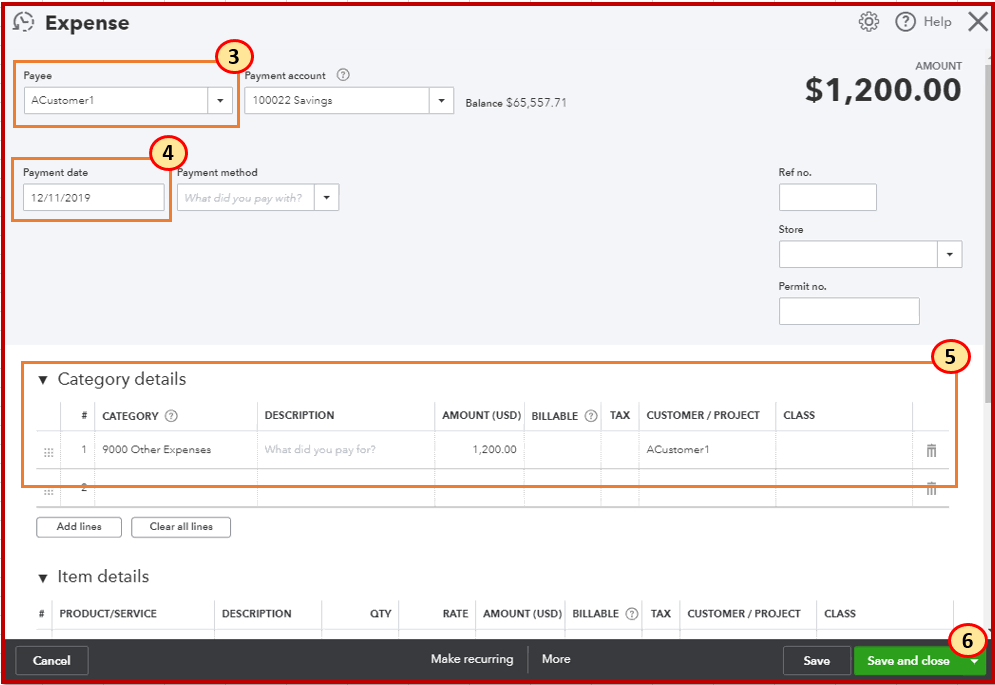Click the RATE column header in Item details
The image size is (995, 685).
[456, 614]
